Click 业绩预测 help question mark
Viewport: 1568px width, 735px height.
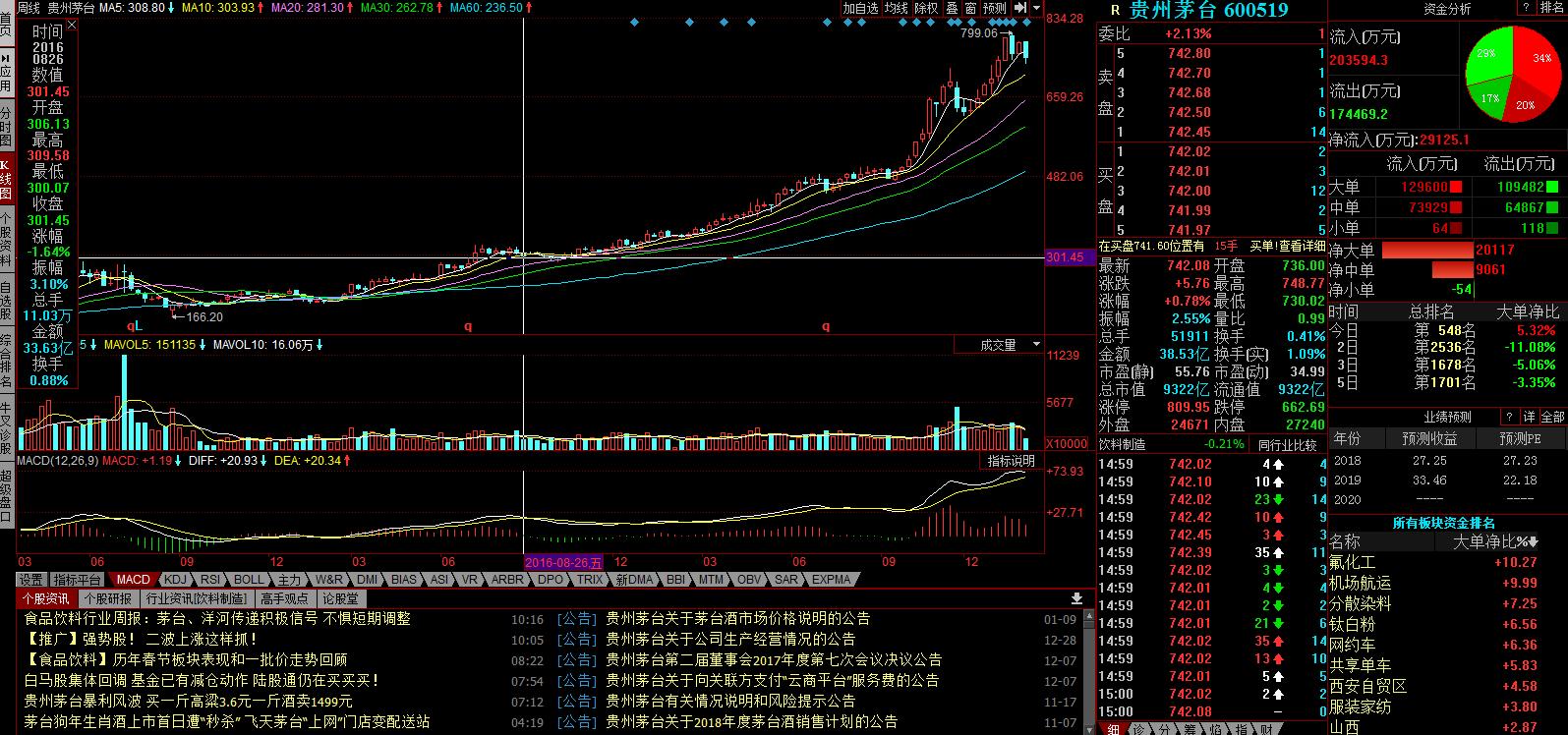tap(1510, 417)
